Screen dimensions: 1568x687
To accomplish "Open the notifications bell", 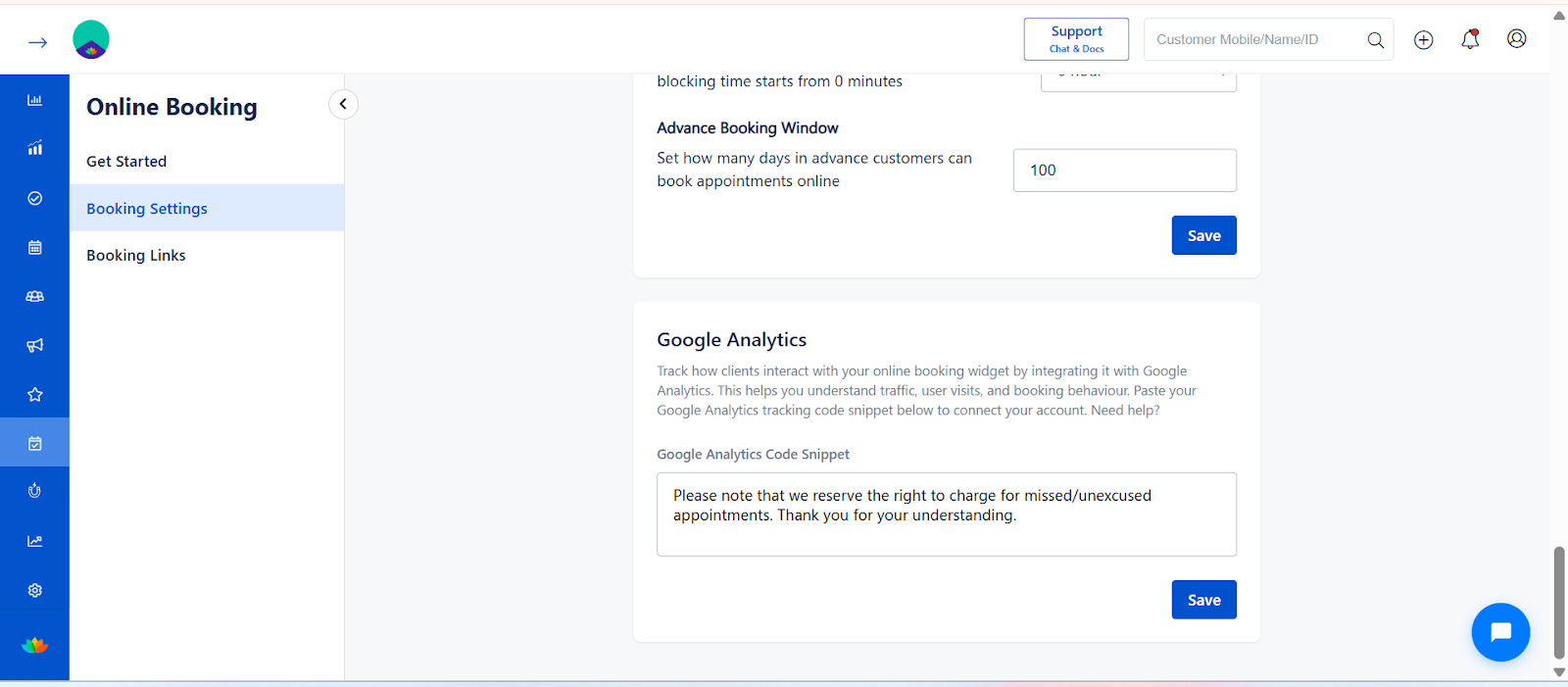I will click(x=1470, y=39).
